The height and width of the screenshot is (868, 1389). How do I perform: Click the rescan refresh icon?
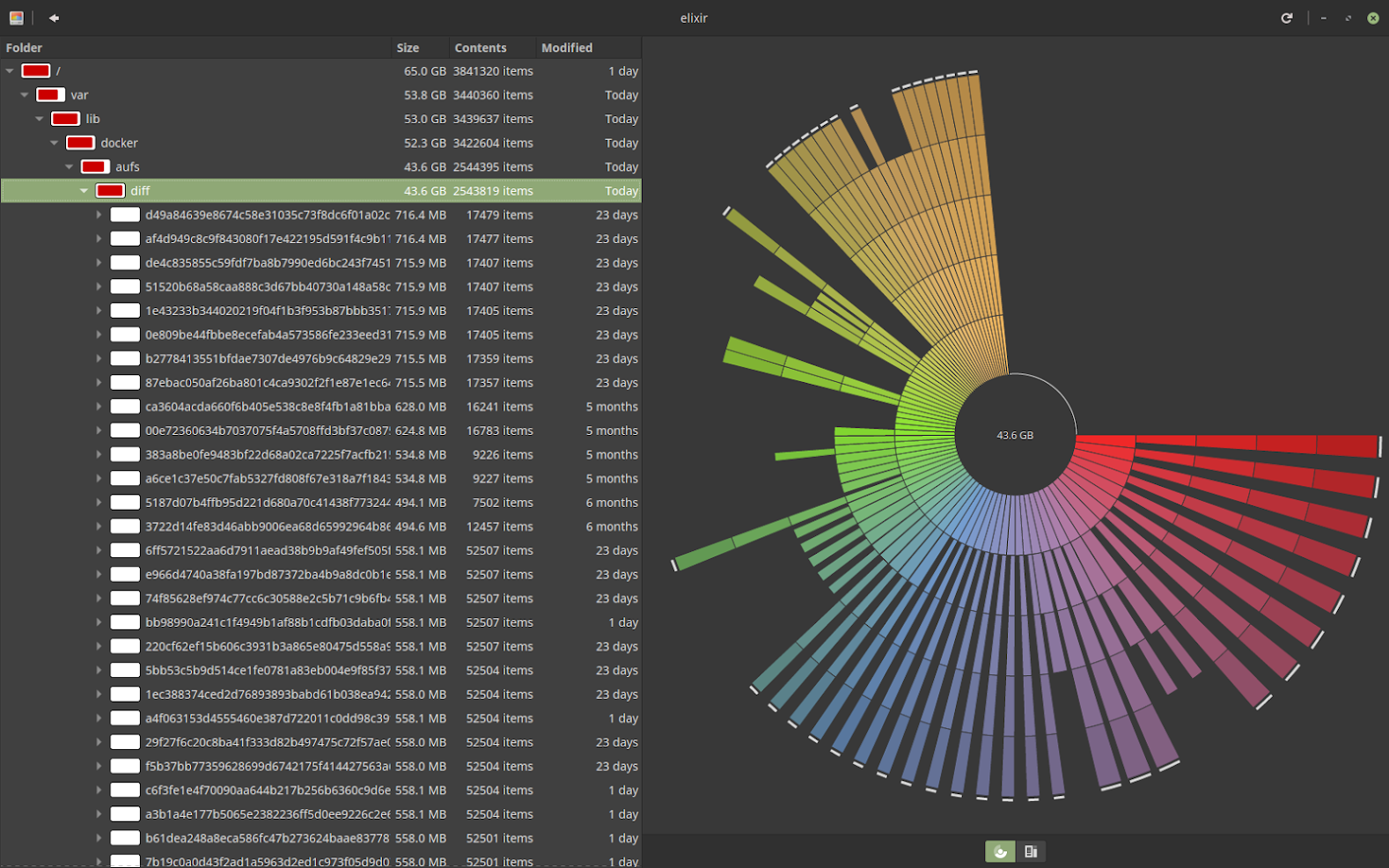point(1287,18)
